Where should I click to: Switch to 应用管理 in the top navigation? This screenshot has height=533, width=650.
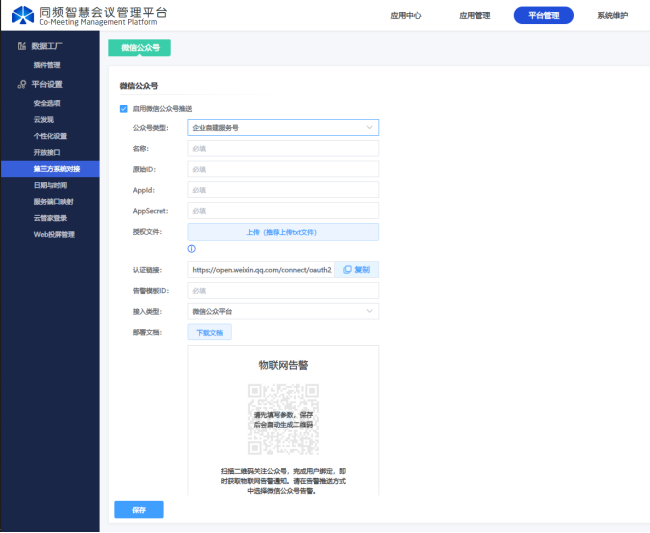(474, 16)
